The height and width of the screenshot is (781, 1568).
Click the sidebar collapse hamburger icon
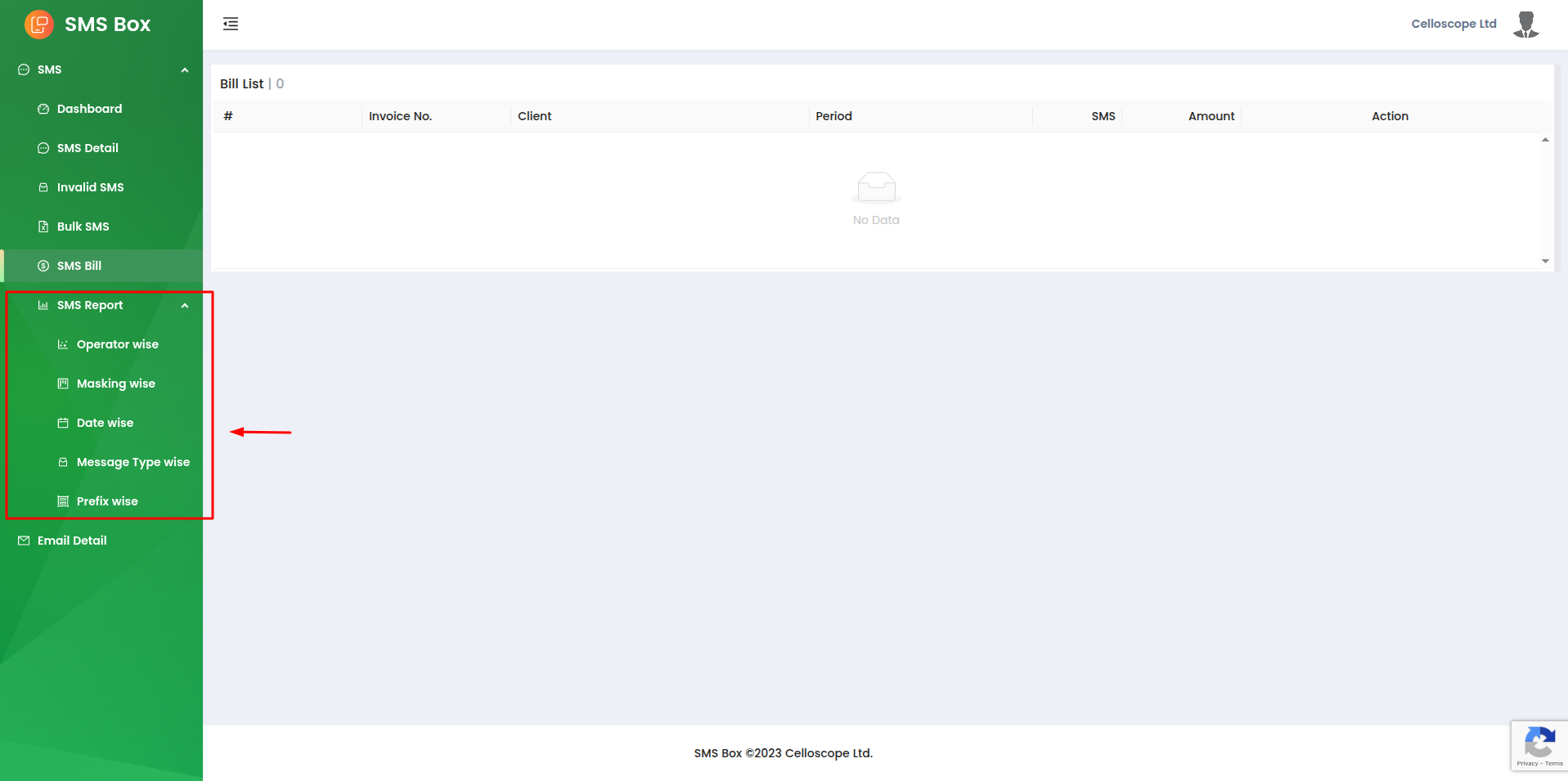click(231, 24)
